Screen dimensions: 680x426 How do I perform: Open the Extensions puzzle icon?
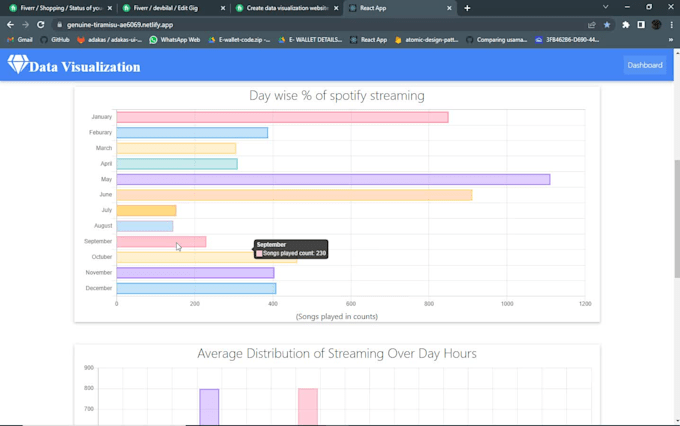point(626,25)
